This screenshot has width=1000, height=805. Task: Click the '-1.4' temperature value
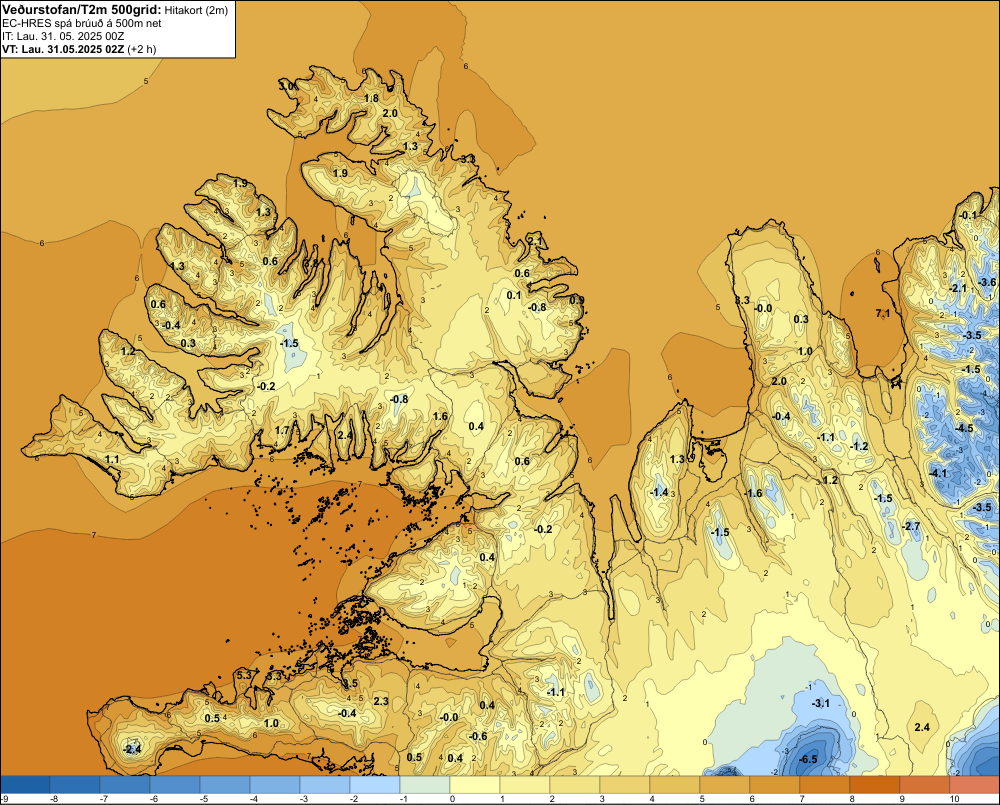click(x=659, y=492)
